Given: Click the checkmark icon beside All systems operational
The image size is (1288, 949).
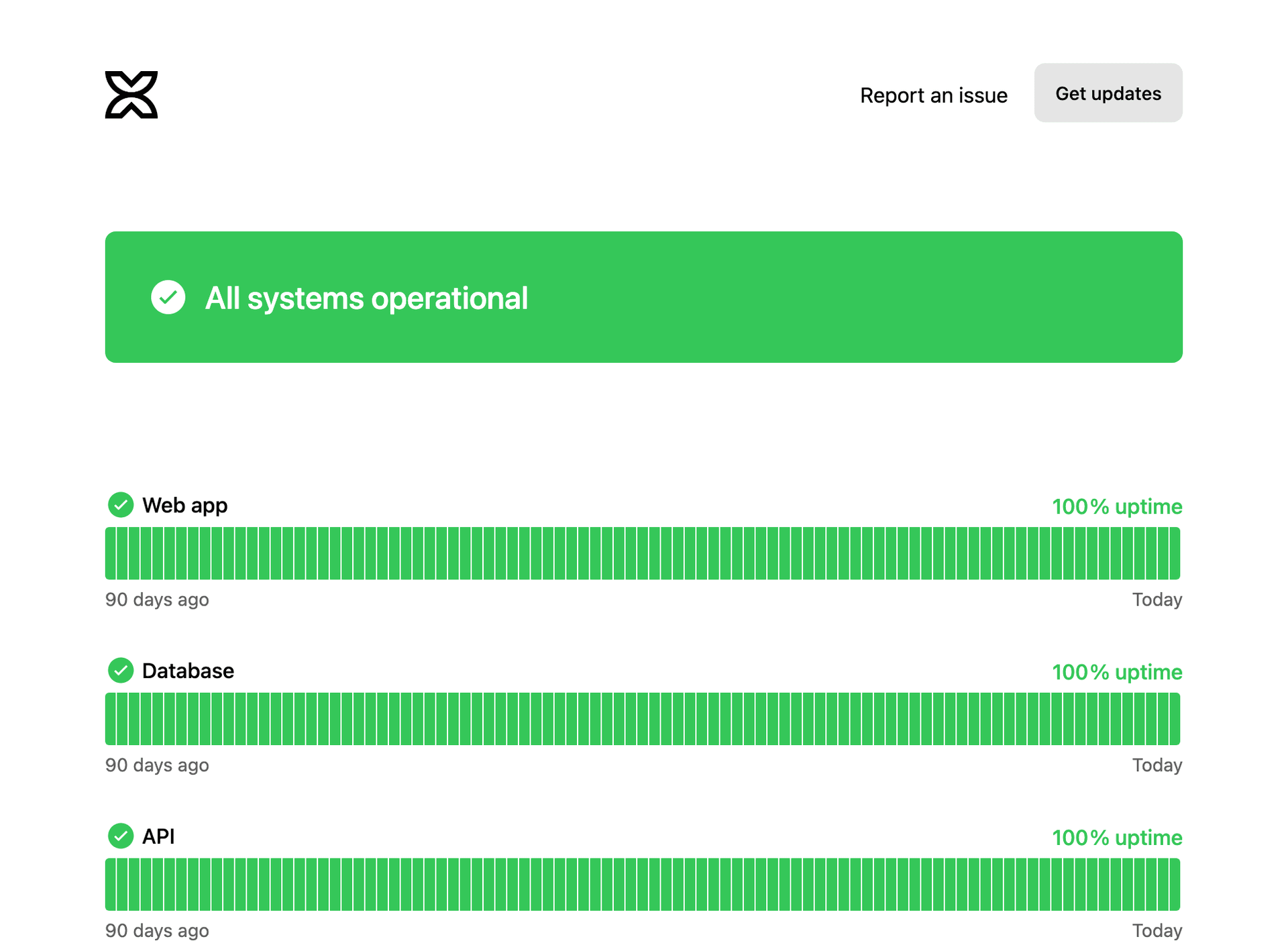Looking at the screenshot, I should click(x=168, y=297).
